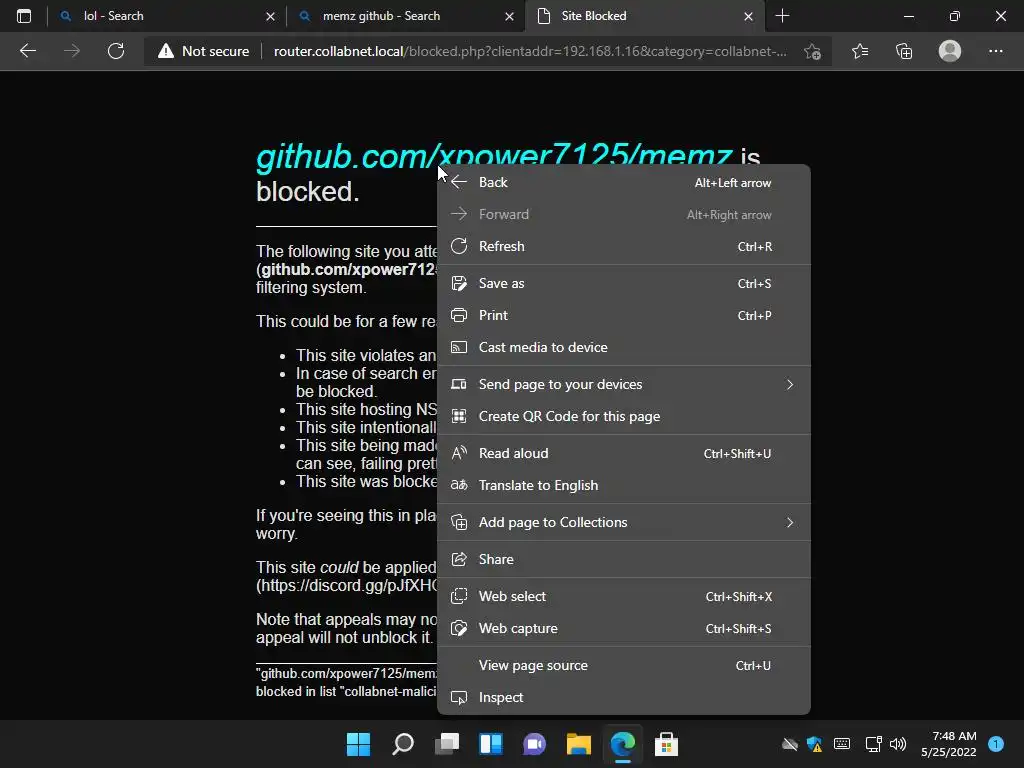Choose Web capture in context menu
1024x768 pixels.
pos(624,628)
